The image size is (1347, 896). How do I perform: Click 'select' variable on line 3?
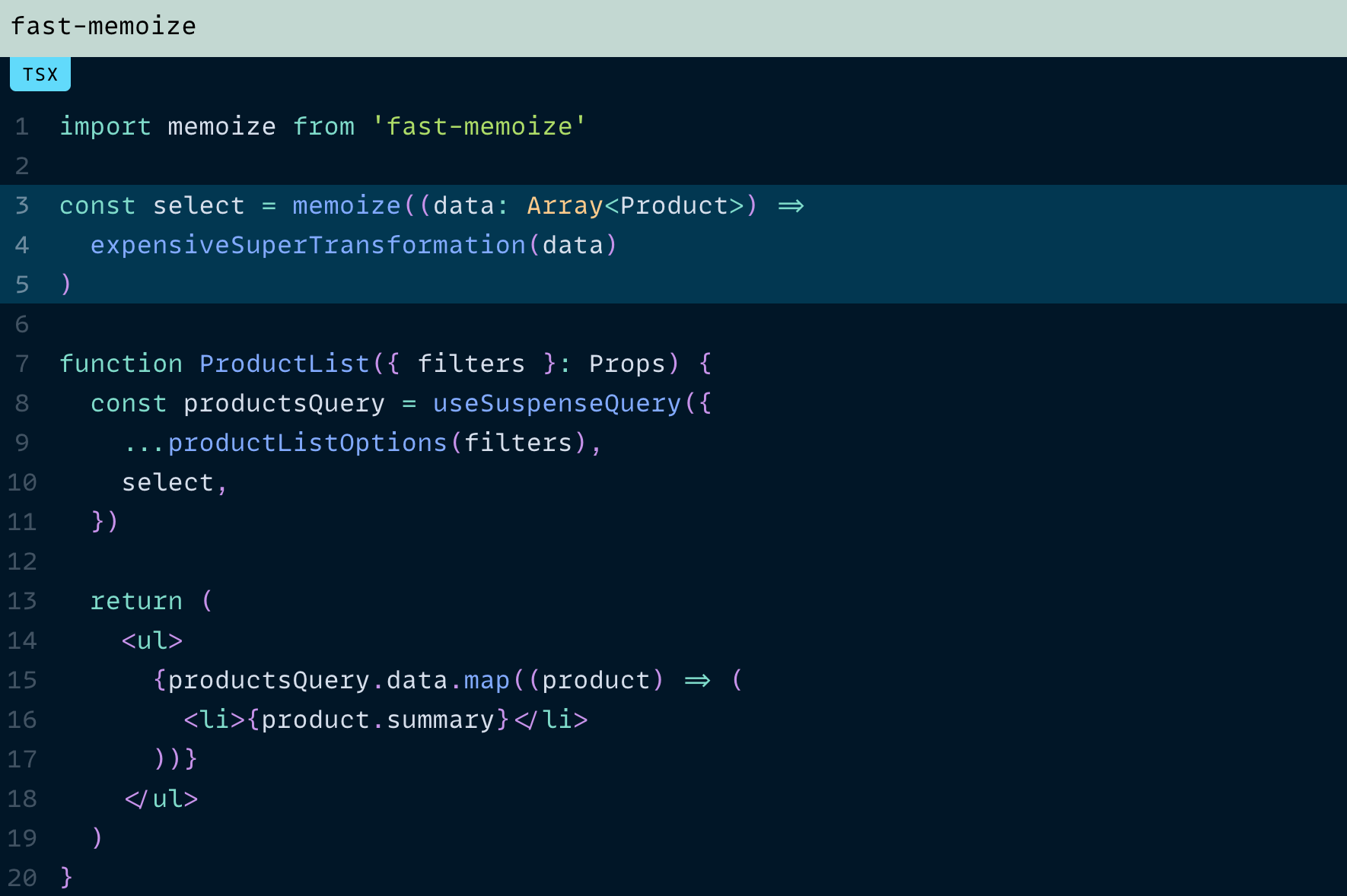(x=199, y=205)
